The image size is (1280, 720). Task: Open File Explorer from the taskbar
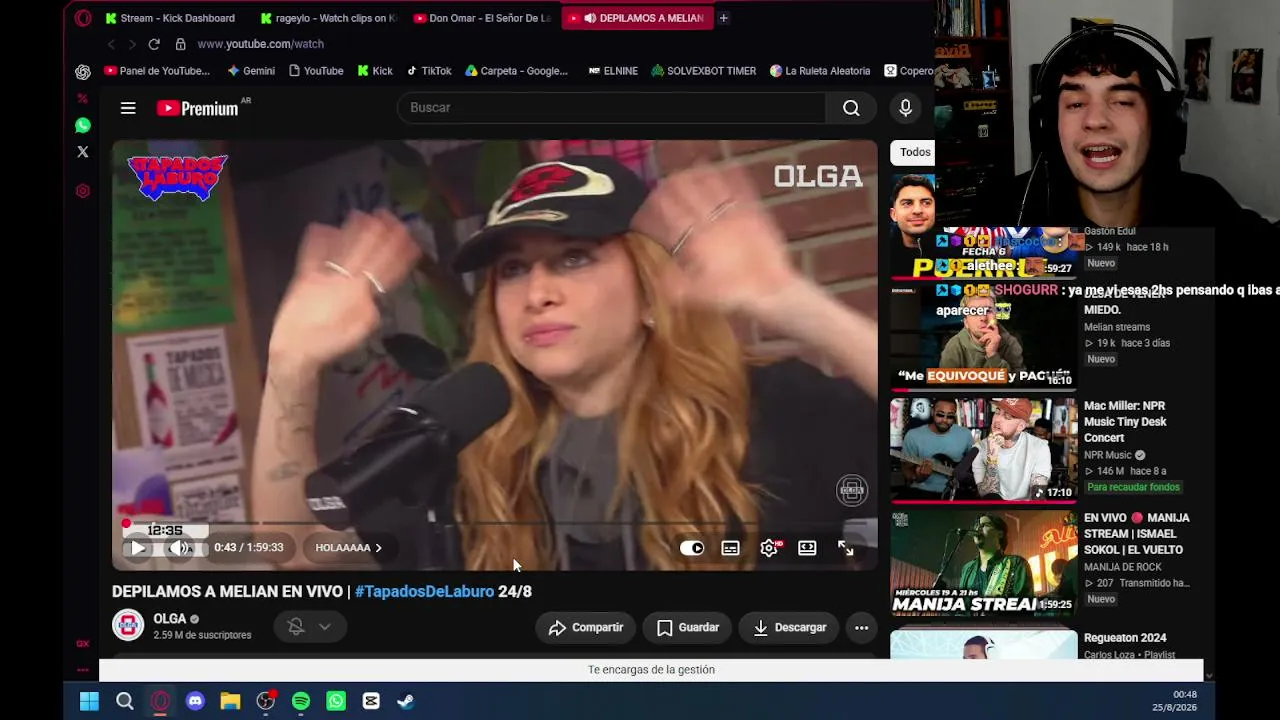click(230, 701)
